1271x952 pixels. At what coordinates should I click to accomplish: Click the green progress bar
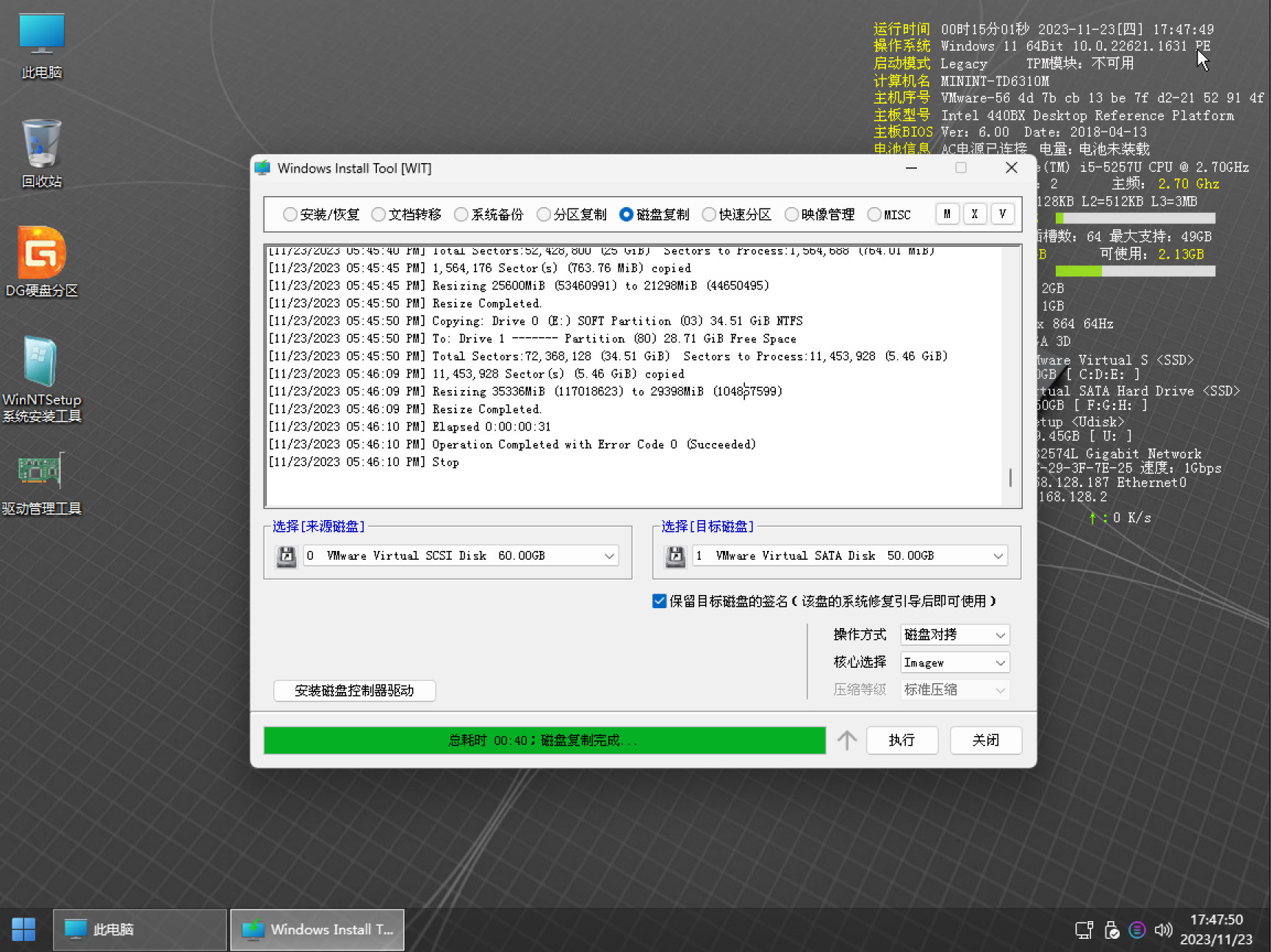(544, 740)
